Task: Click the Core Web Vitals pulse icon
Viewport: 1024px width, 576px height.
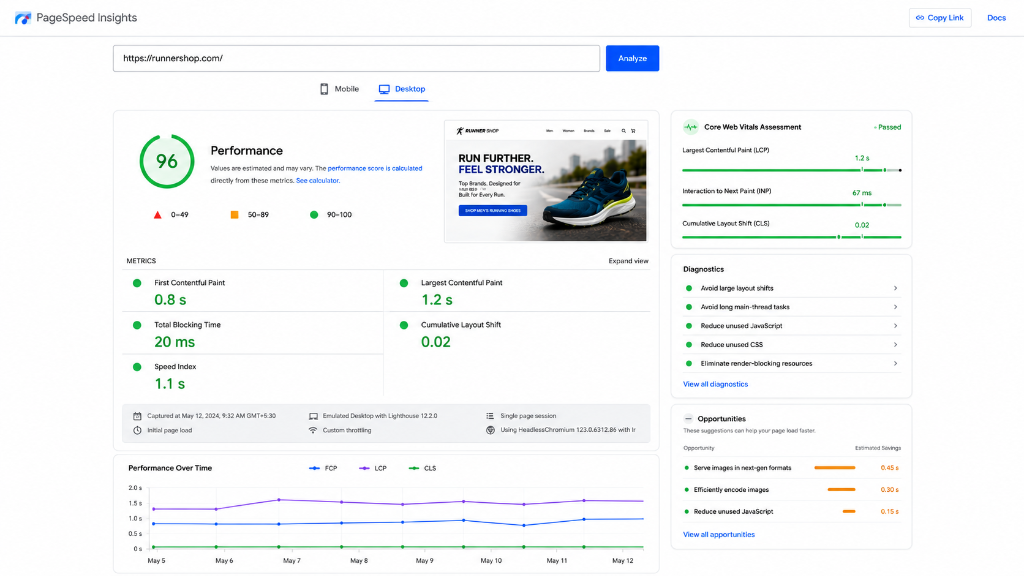Action: coord(690,127)
